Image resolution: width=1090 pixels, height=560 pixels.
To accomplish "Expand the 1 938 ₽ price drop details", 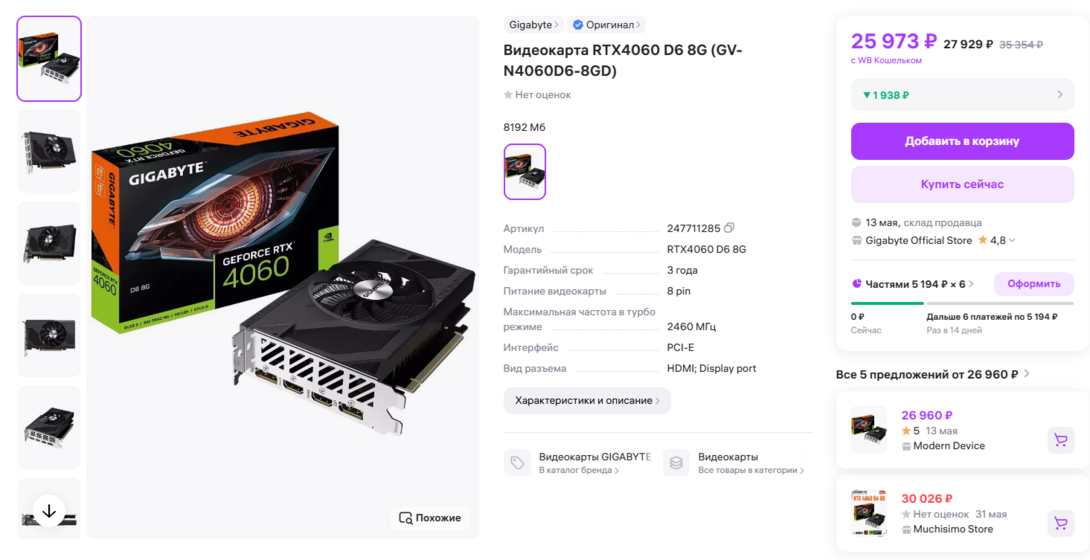I will [962, 94].
